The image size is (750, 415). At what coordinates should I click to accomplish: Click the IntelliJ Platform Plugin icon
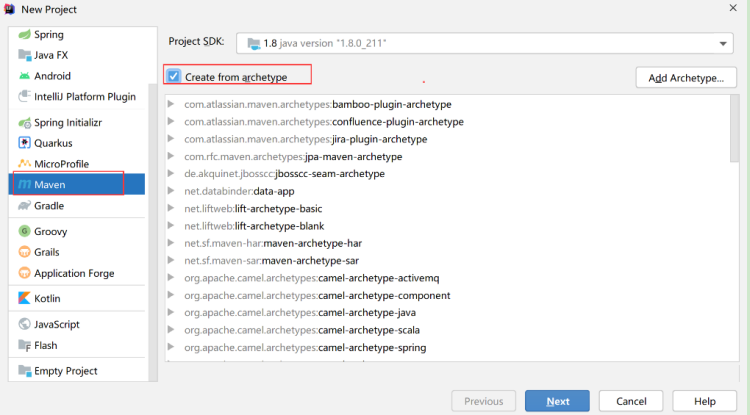24,97
